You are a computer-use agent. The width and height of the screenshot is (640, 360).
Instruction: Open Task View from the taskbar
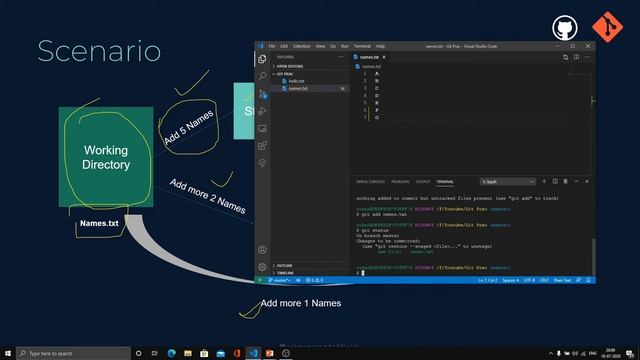coord(155,353)
